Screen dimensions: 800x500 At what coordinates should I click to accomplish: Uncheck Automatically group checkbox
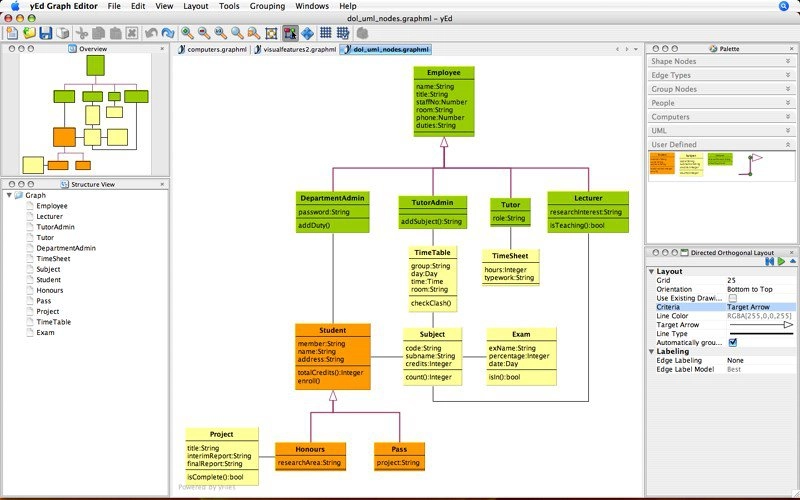tap(733, 342)
